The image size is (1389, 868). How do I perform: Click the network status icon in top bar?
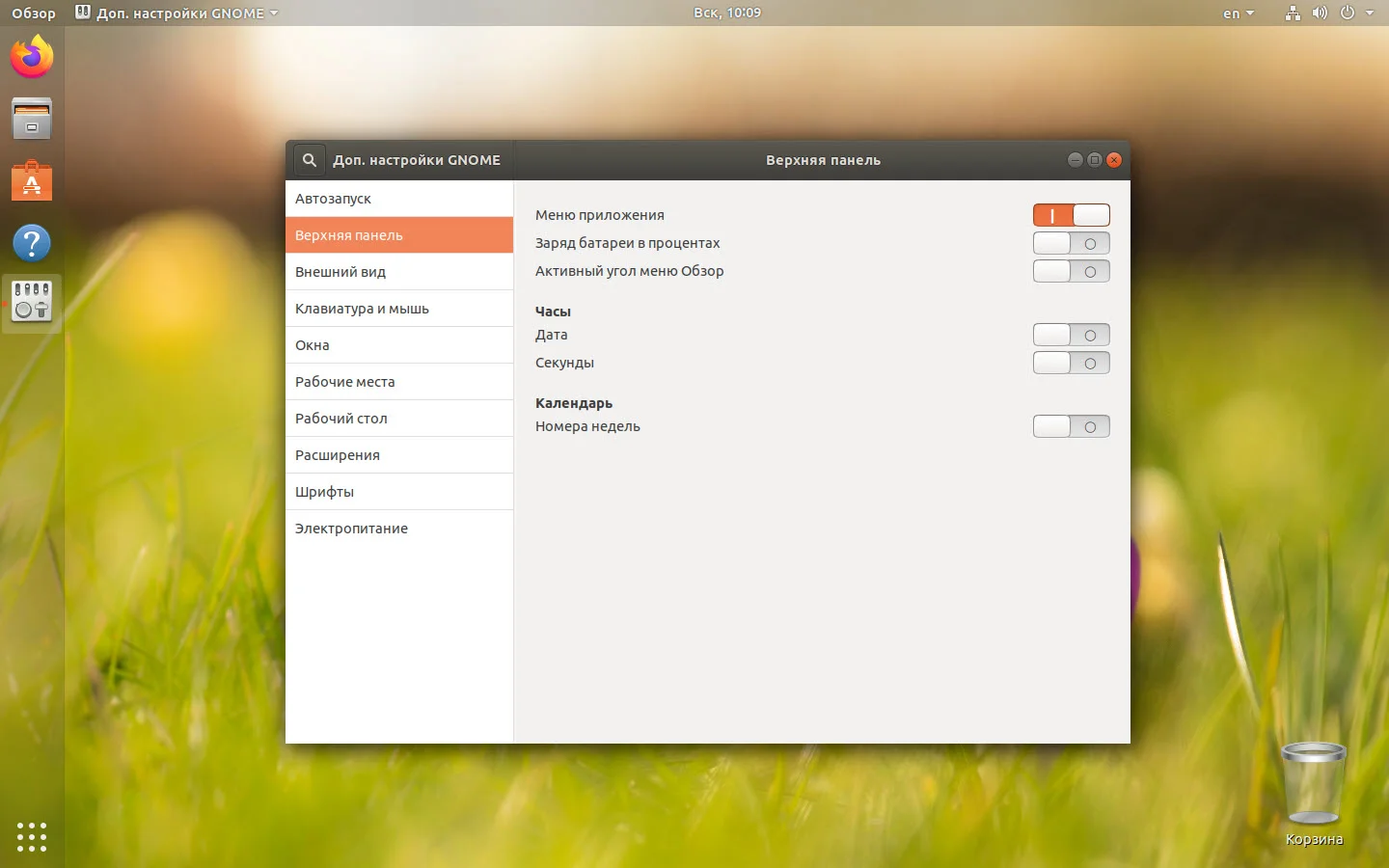1293,14
